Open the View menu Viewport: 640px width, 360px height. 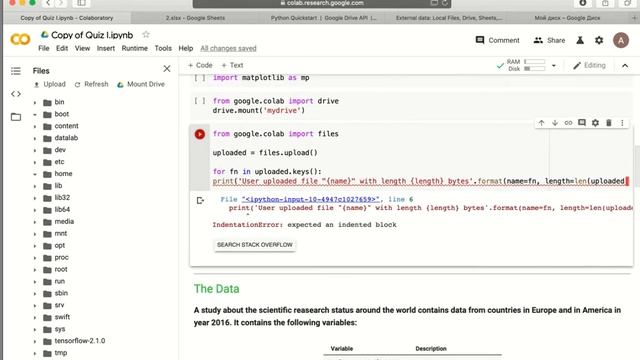(82, 48)
